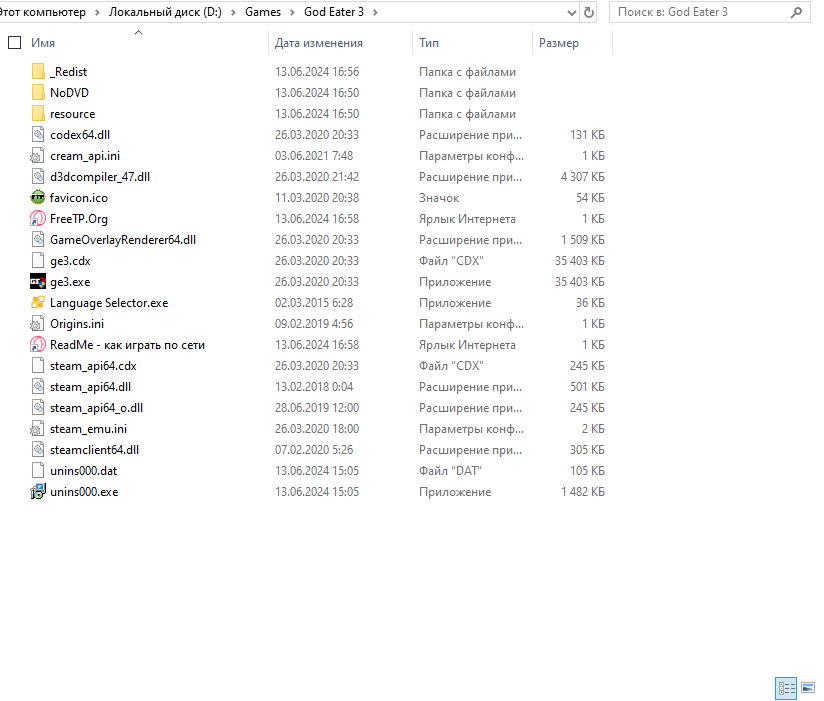Select the FreeTP.Org file name
This screenshot has width=824, height=701.
pos(79,219)
